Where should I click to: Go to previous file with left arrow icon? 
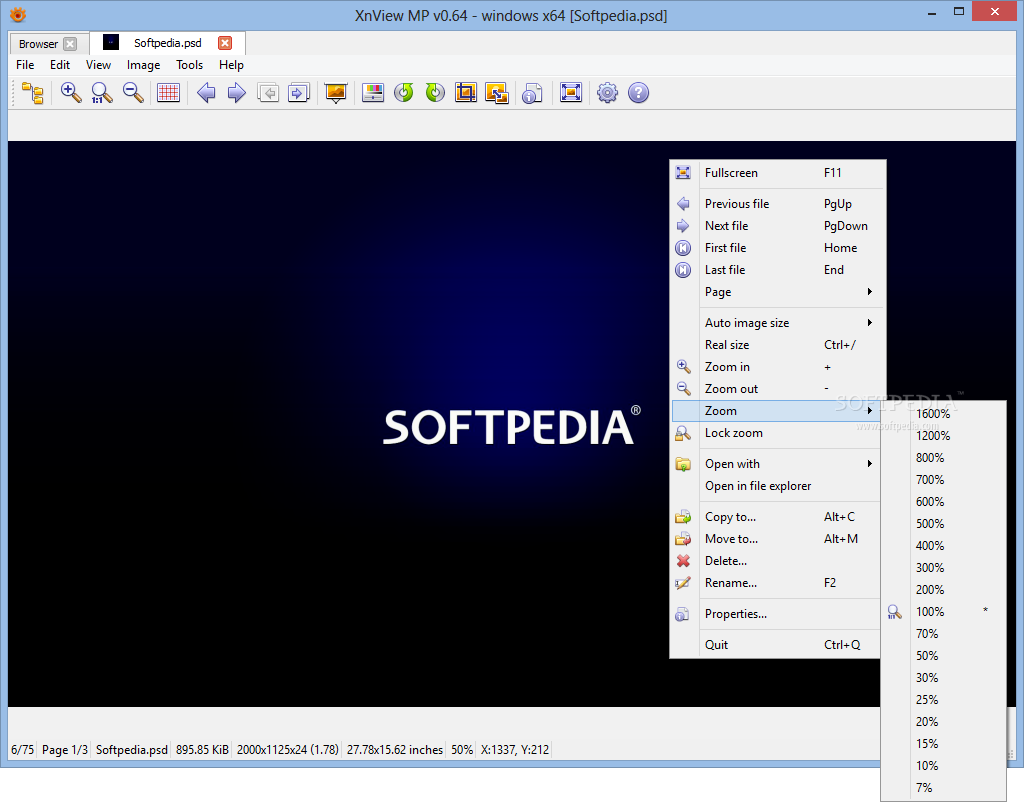206,93
